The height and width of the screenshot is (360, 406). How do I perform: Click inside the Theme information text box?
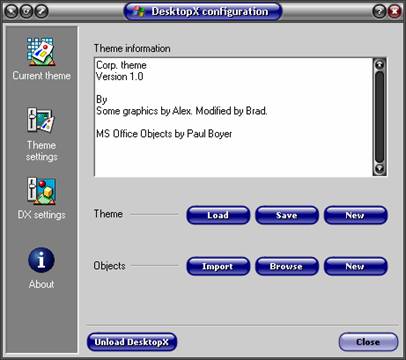coord(233,117)
